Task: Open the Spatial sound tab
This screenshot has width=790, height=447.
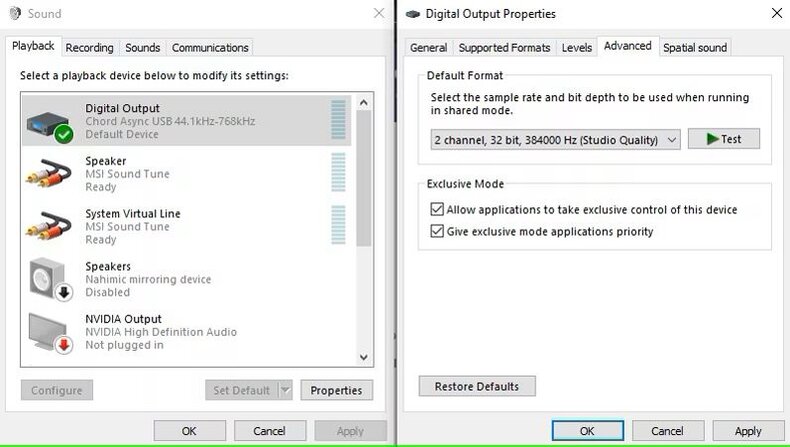Action: tap(695, 48)
